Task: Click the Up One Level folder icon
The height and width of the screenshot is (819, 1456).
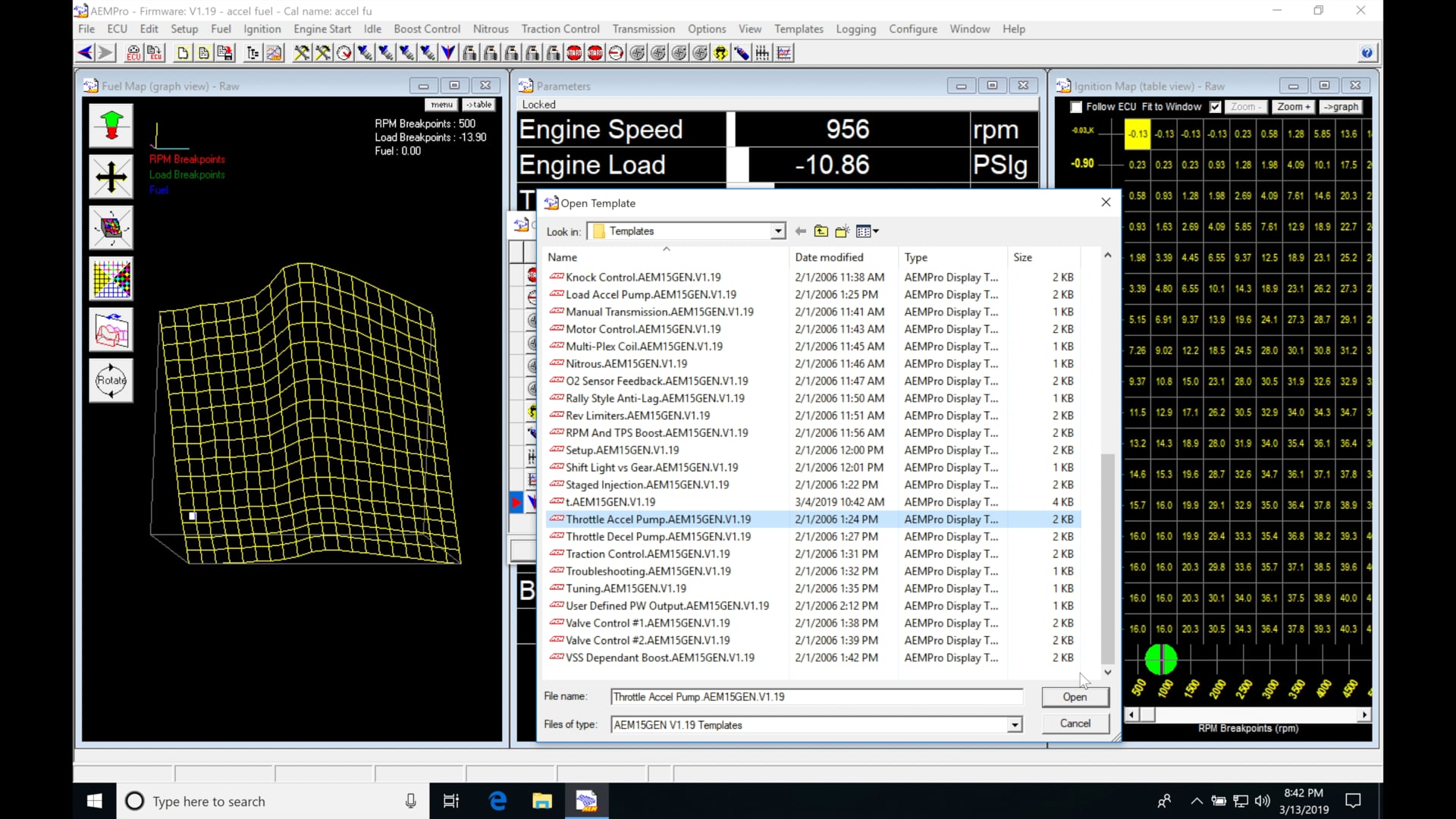Action: (821, 231)
